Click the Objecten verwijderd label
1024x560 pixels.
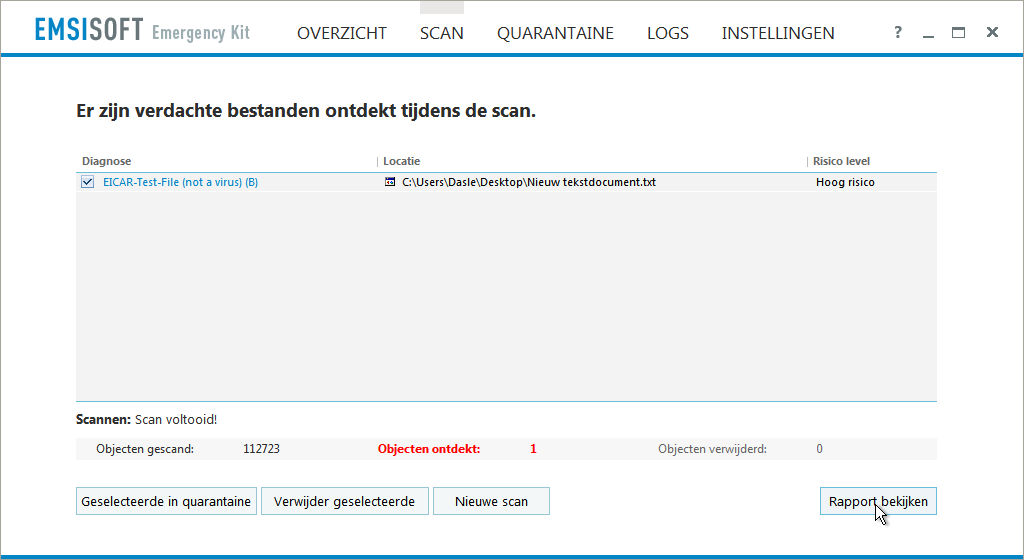(712, 449)
